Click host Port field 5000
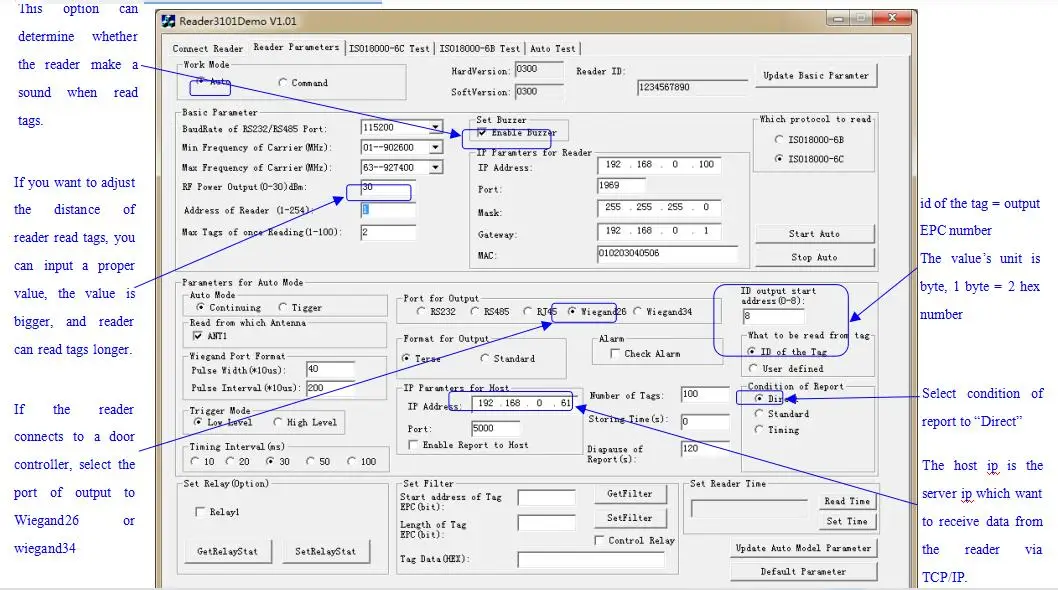 pos(495,429)
